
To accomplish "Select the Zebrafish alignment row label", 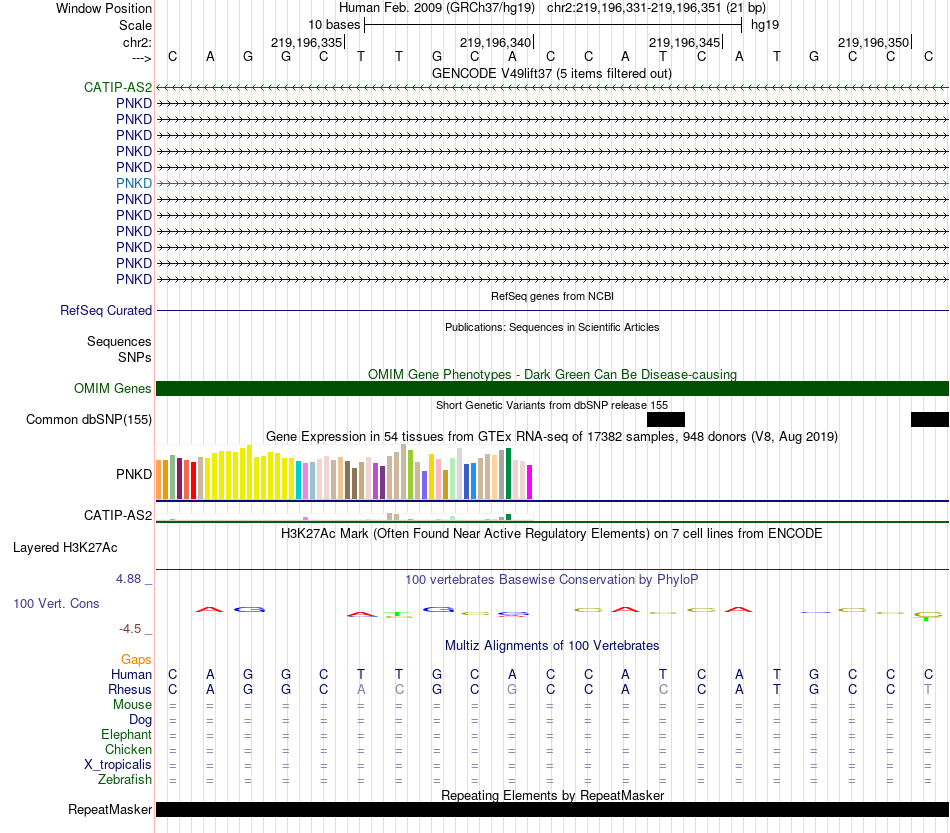I will tap(125, 780).
